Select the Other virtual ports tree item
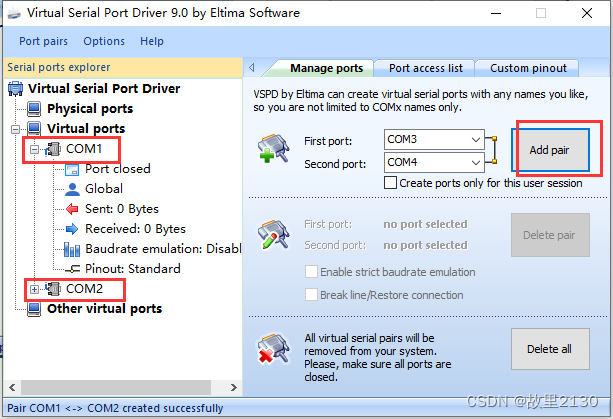Screen dimensions: 613x419 coord(104,309)
